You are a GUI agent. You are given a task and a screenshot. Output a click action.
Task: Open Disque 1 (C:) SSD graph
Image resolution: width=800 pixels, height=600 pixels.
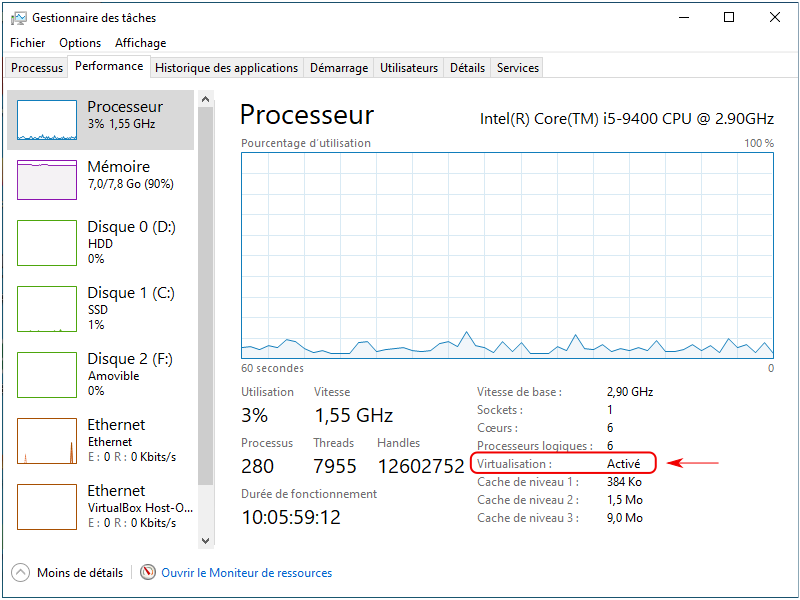(47, 309)
